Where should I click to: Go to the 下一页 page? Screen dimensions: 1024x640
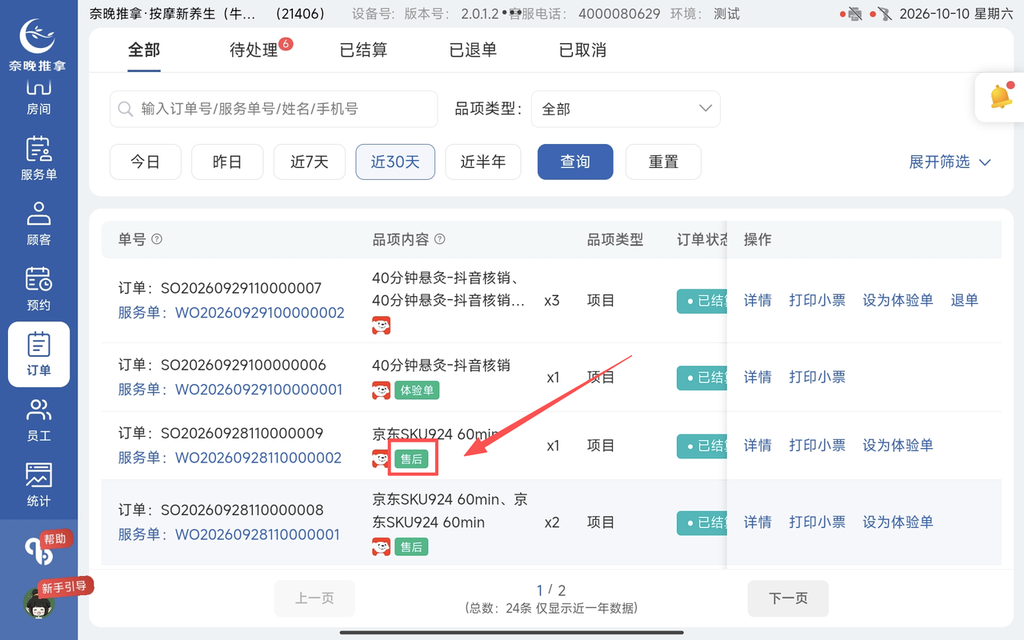(788, 598)
